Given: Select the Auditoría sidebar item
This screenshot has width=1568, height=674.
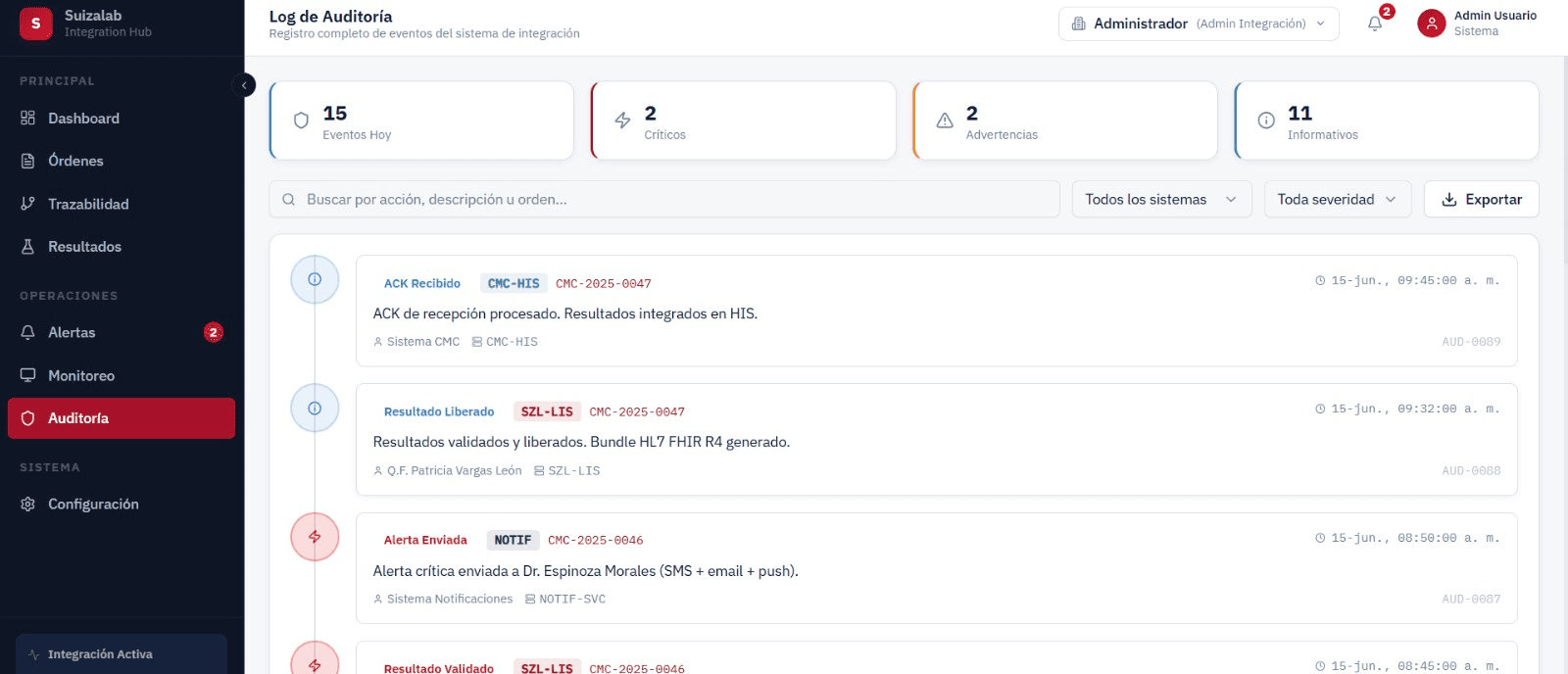Looking at the screenshot, I should (x=122, y=418).
